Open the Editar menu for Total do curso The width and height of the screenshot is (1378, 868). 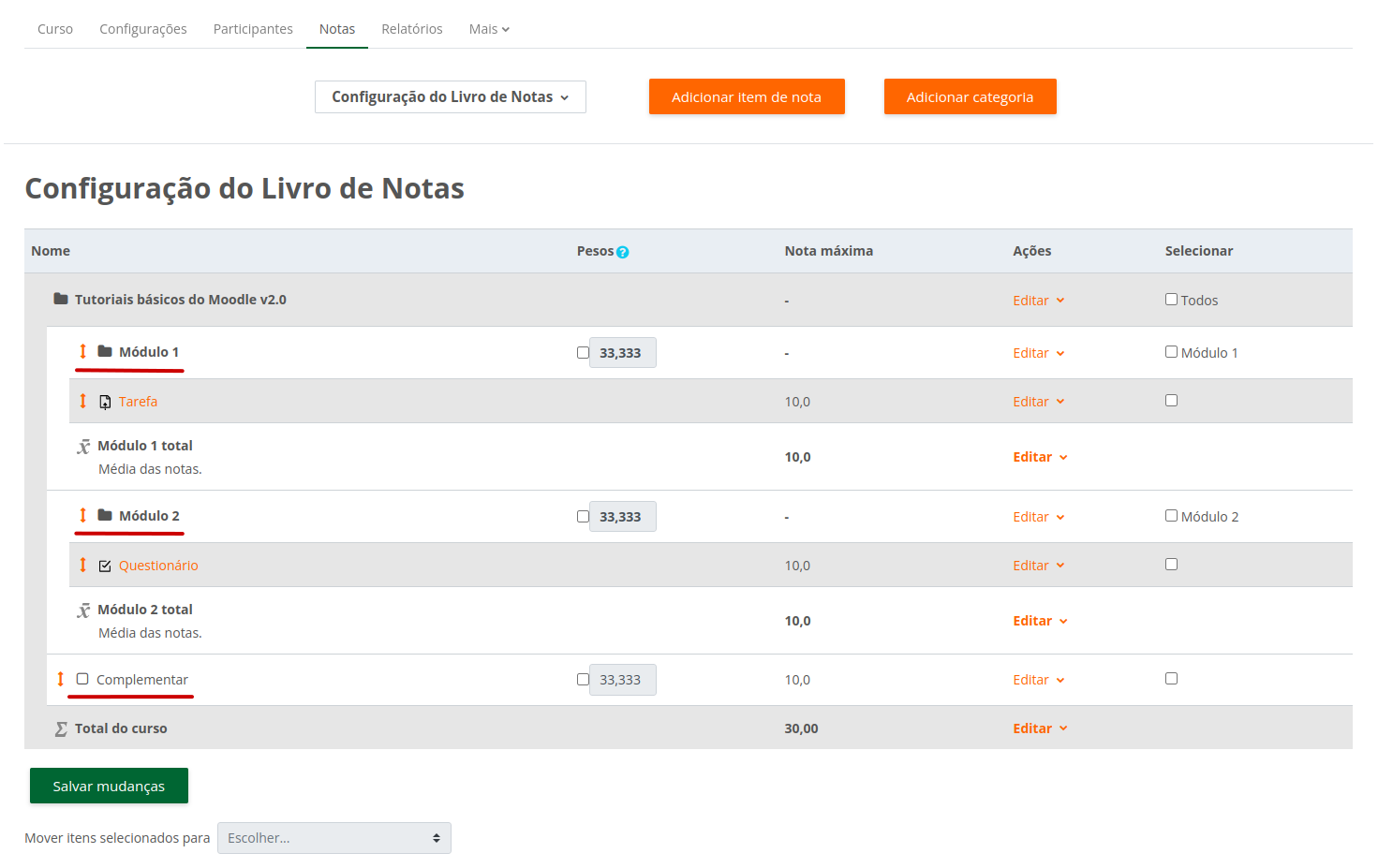click(x=1039, y=728)
